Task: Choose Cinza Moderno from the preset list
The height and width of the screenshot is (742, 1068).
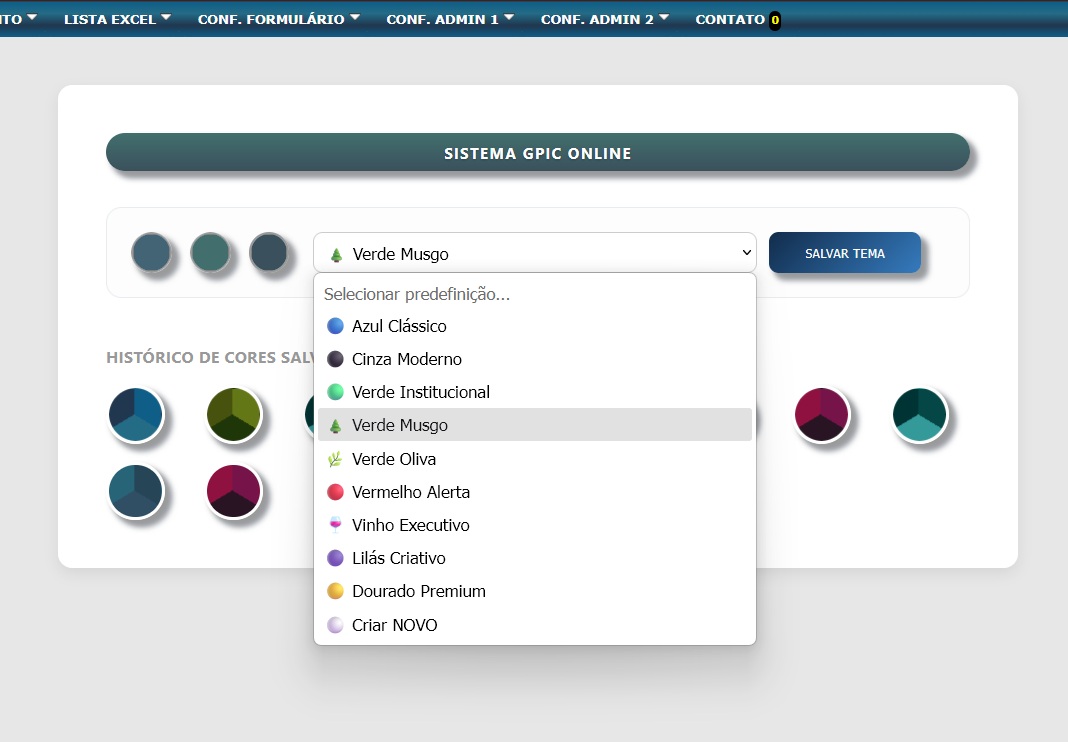Action: pyautogui.click(x=406, y=359)
